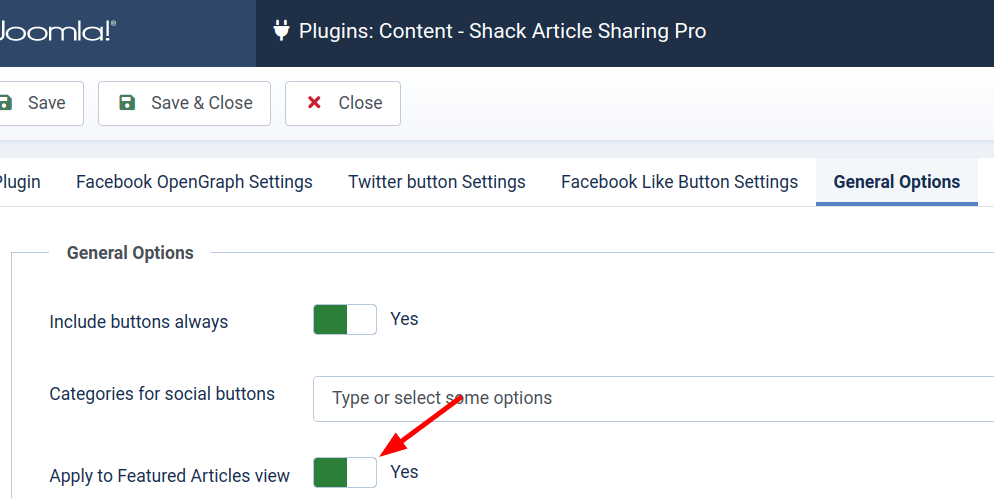Click the Categories for social buttons label
994x498 pixels.
pyautogui.click(x=162, y=394)
